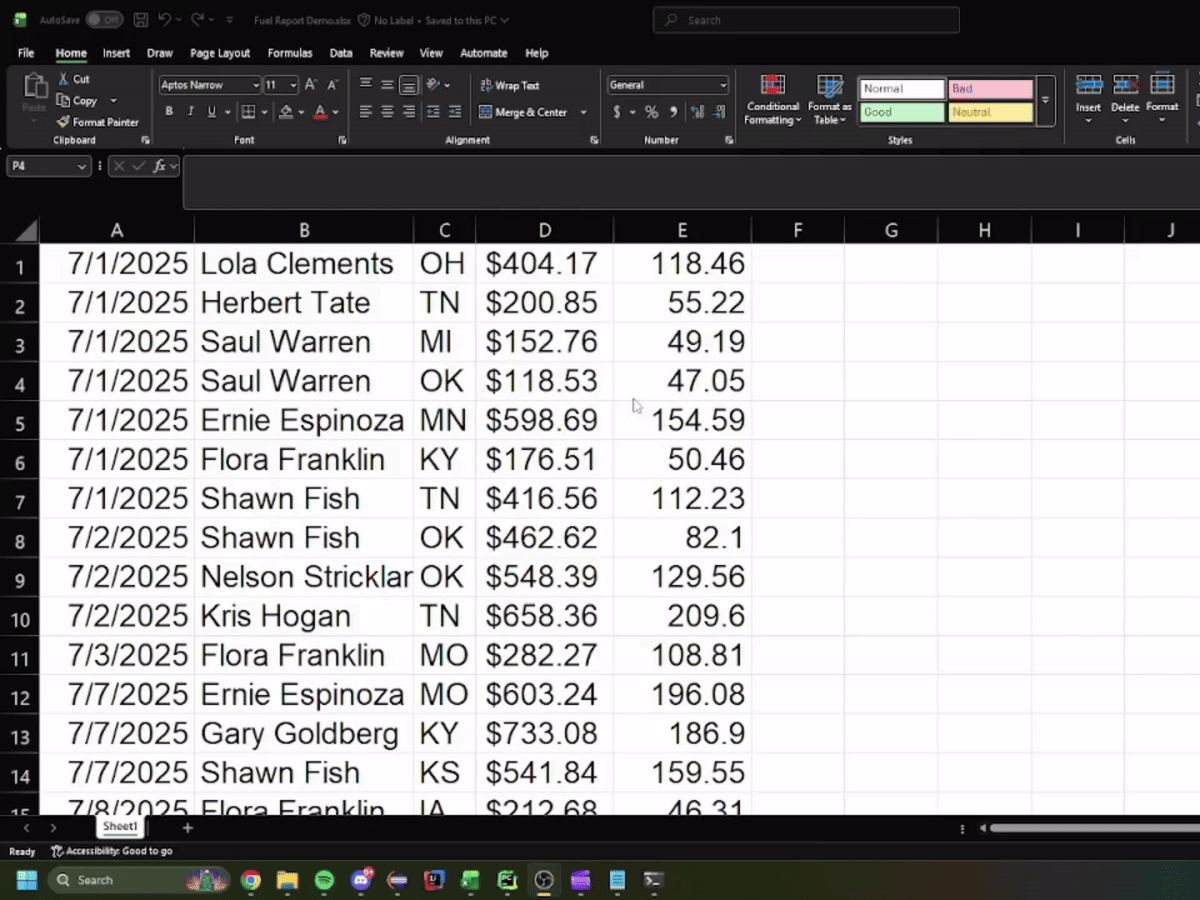Image resolution: width=1200 pixels, height=900 pixels.
Task: Toggle bold formatting
Action: pos(169,111)
